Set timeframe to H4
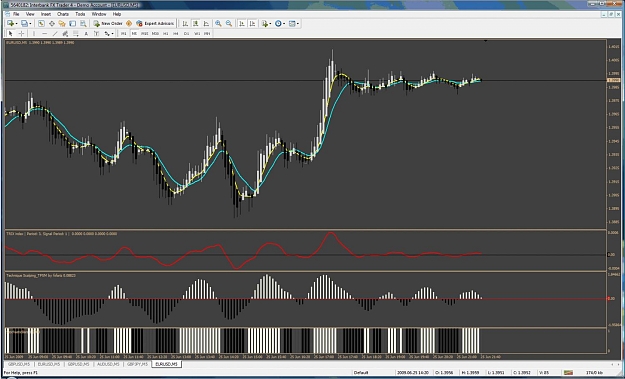Screen dimensions: 625x379 (x=176, y=33)
